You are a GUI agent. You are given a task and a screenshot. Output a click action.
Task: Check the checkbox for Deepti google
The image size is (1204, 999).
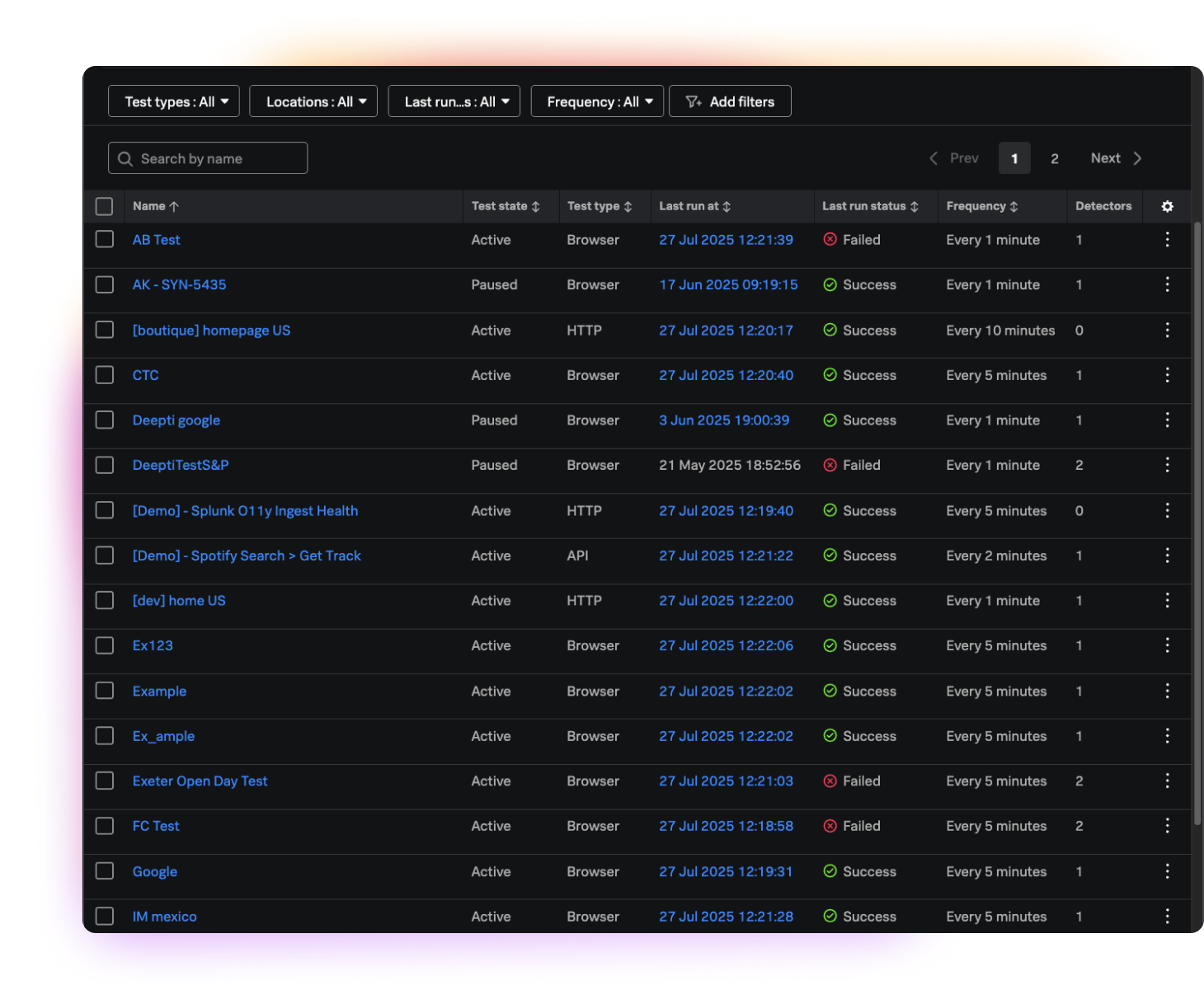click(104, 420)
